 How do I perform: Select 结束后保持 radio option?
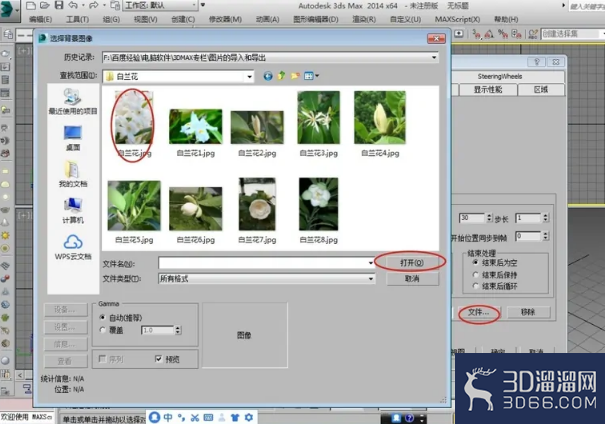tap(475, 275)
